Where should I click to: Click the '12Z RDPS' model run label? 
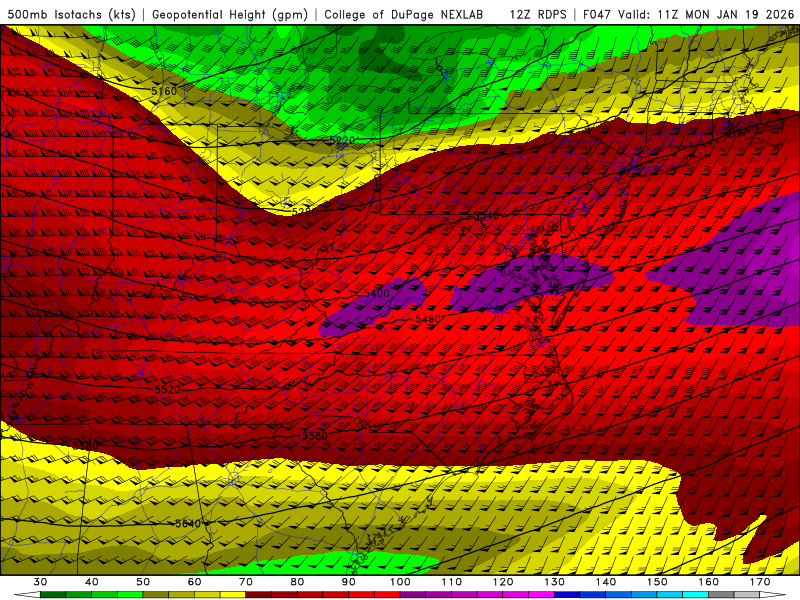538,14
